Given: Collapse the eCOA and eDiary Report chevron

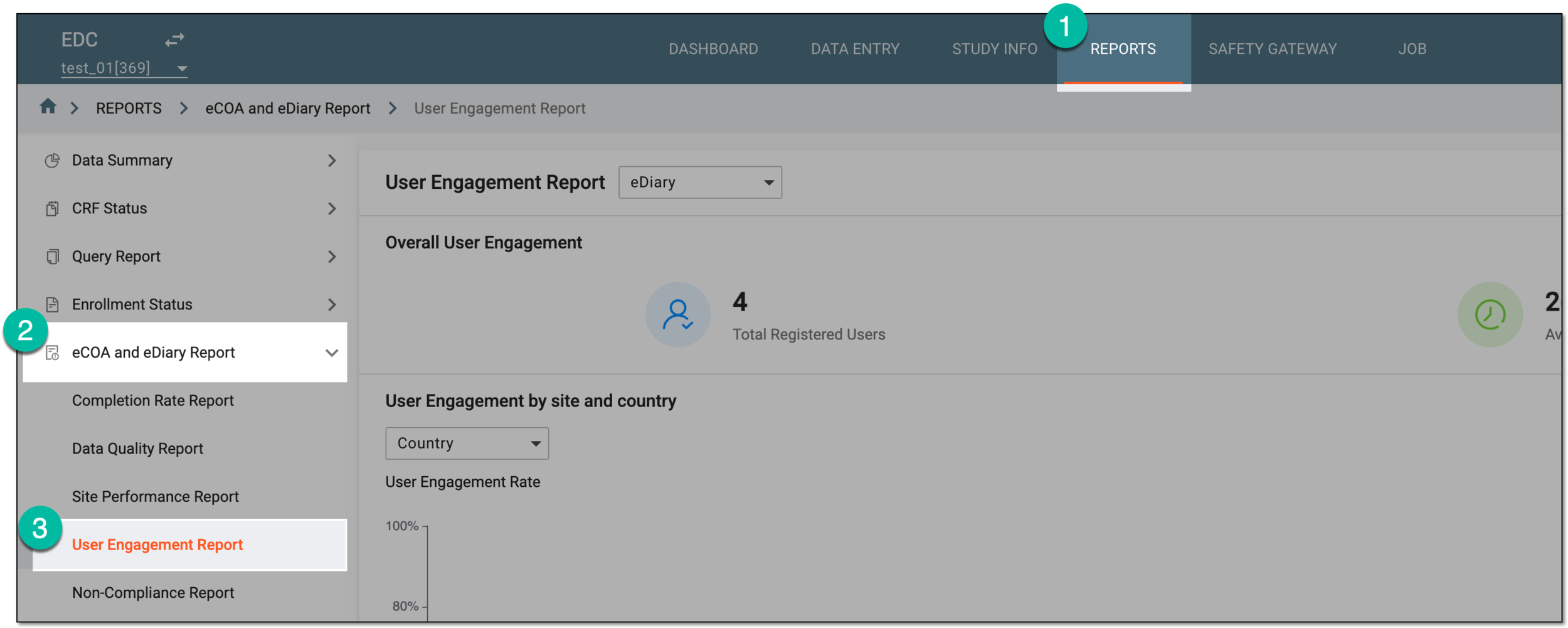Looking at the screenshot, I should (332, 353).
